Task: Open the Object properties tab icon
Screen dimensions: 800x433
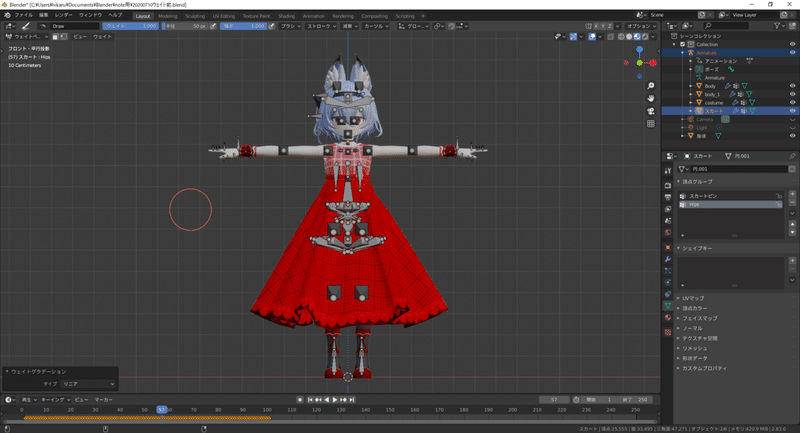Action: tap(668, 247)
